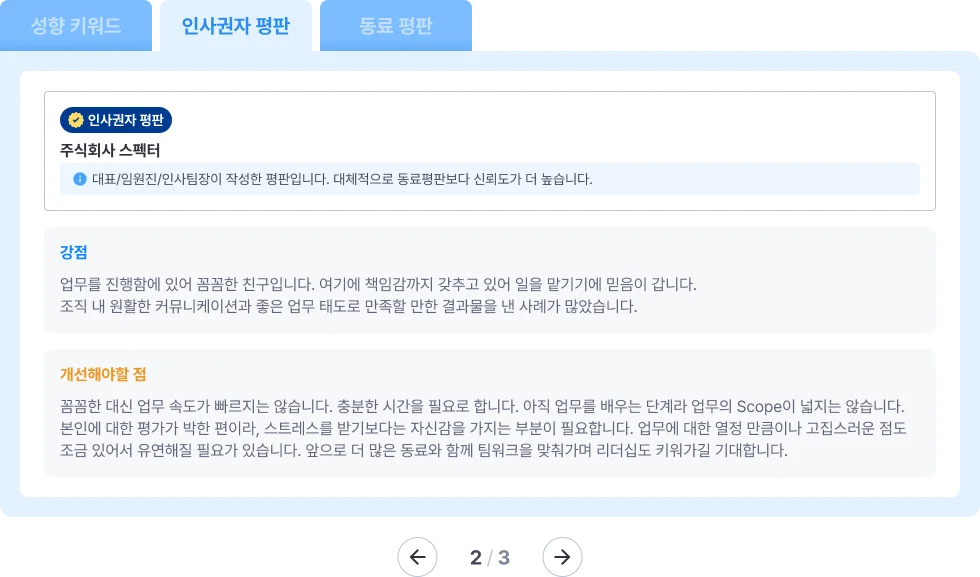
Task: Click the yellow checkmark badge icon
Action: pyautogui.click(x=74, y=120)
